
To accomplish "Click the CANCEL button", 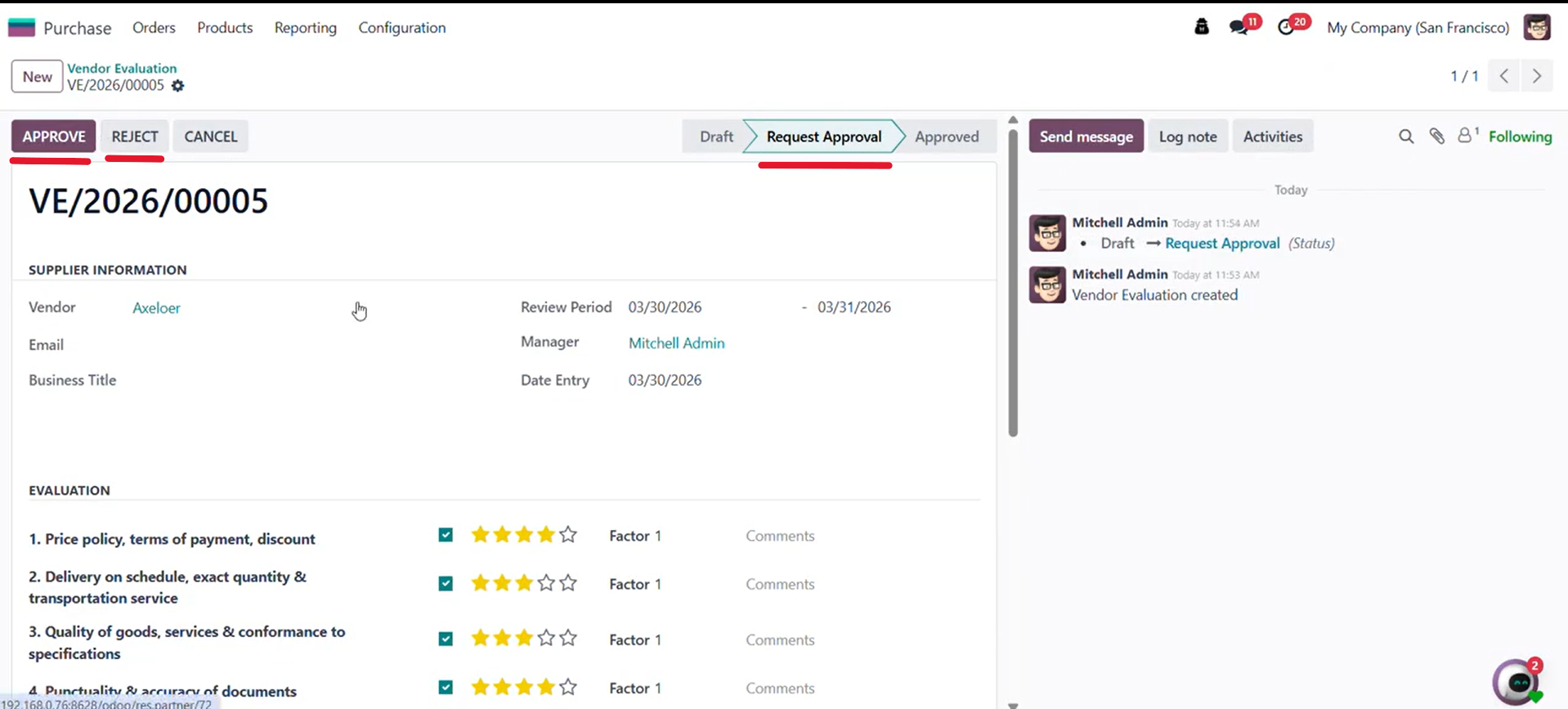I will coord(211,137).
